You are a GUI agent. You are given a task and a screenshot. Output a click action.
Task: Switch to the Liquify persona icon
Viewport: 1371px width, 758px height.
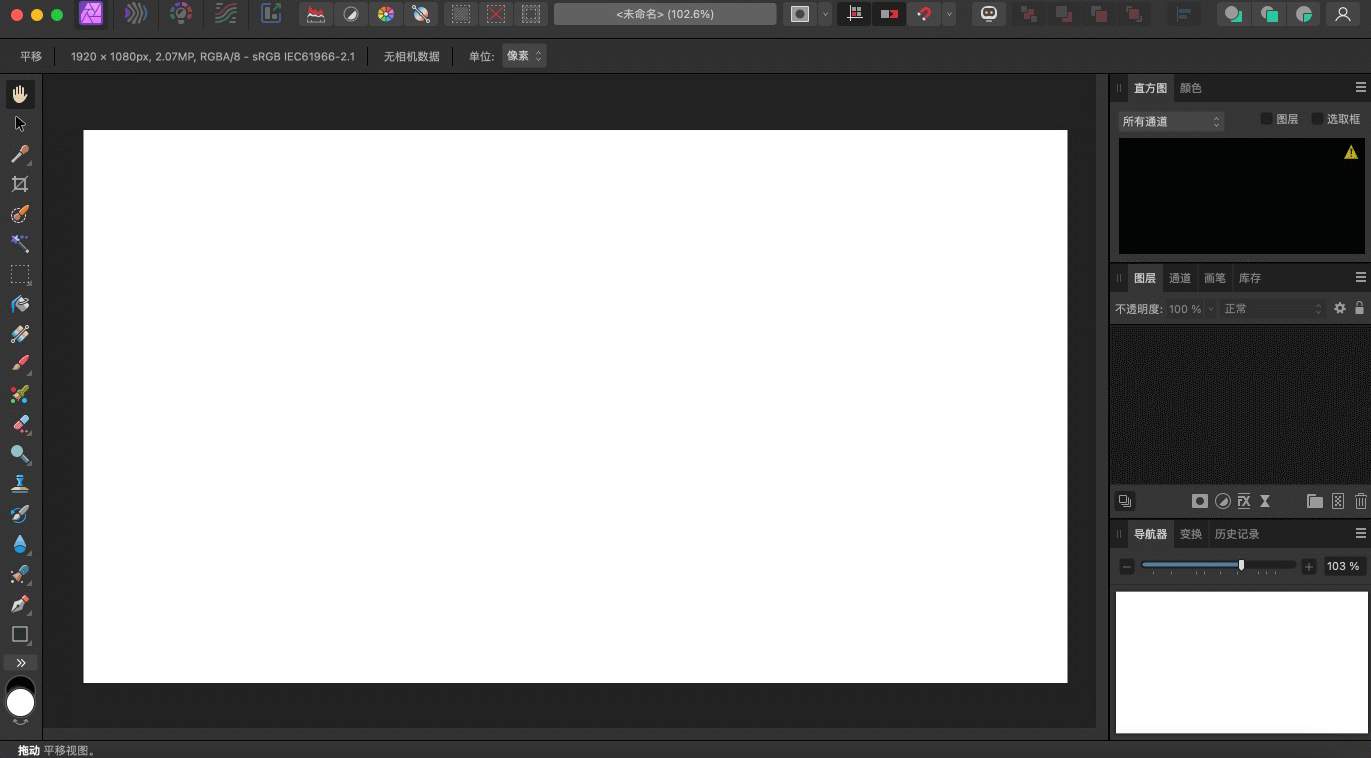(136, 14)
